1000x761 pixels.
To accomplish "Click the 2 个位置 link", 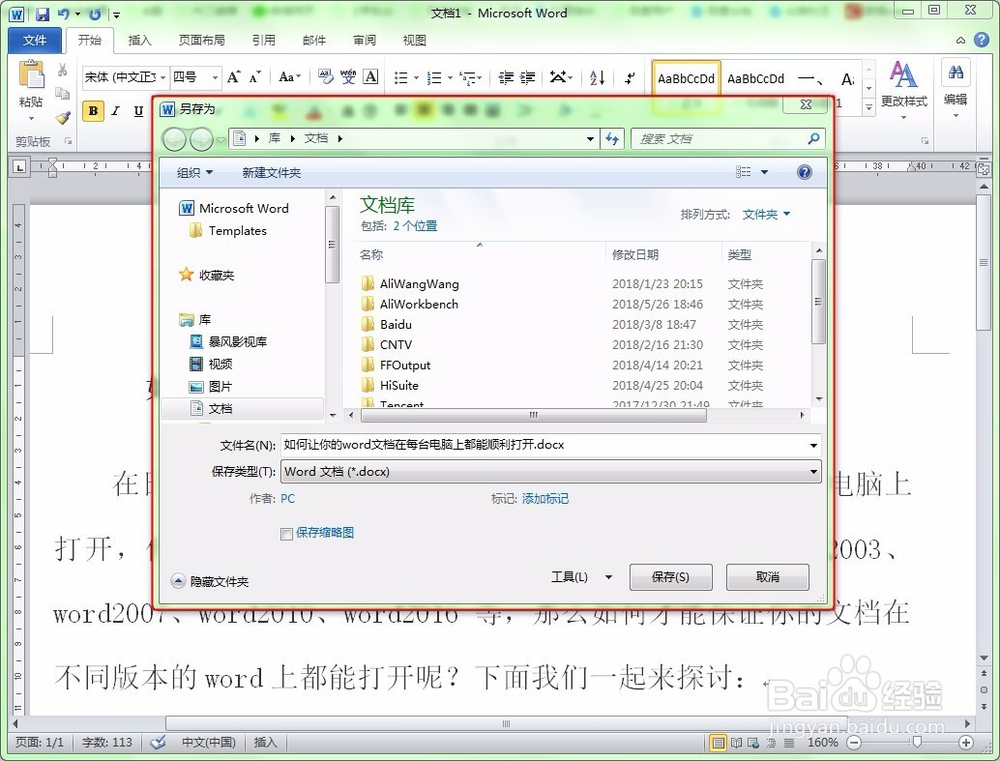I will coord(415,226).
